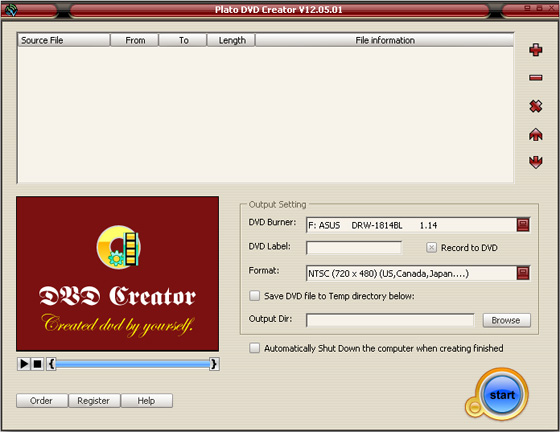Close the Plato DVD Creator window
This screenshot has width=560, height=432.
pos(551,7)
